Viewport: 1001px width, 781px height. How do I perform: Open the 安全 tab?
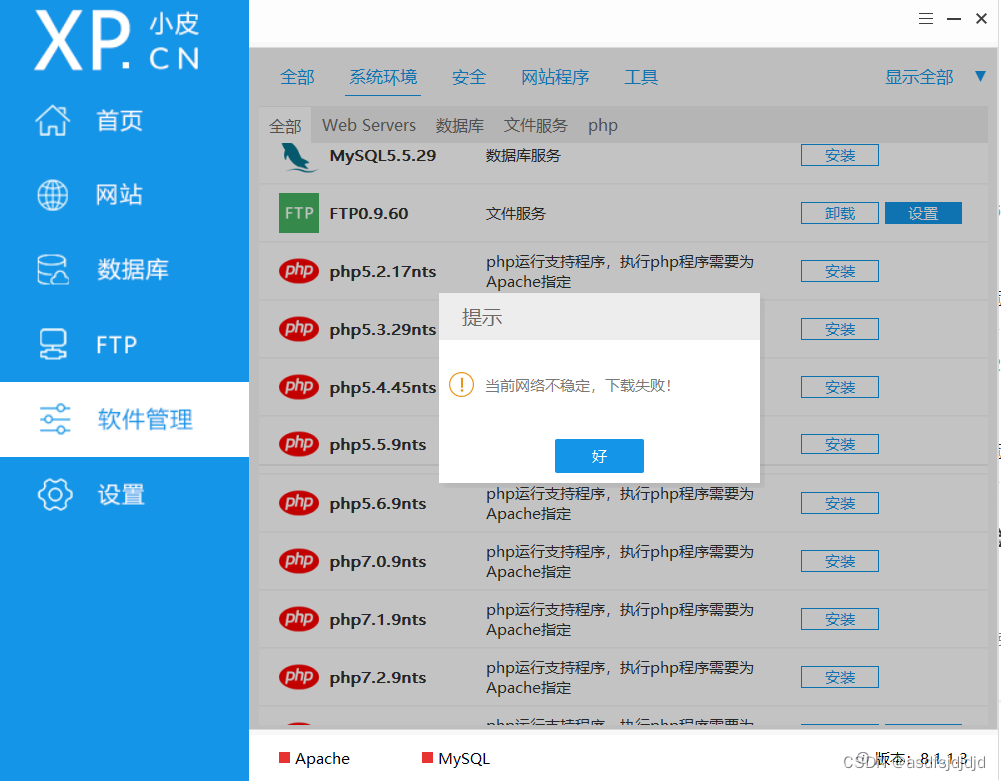[x=469, y=77]
